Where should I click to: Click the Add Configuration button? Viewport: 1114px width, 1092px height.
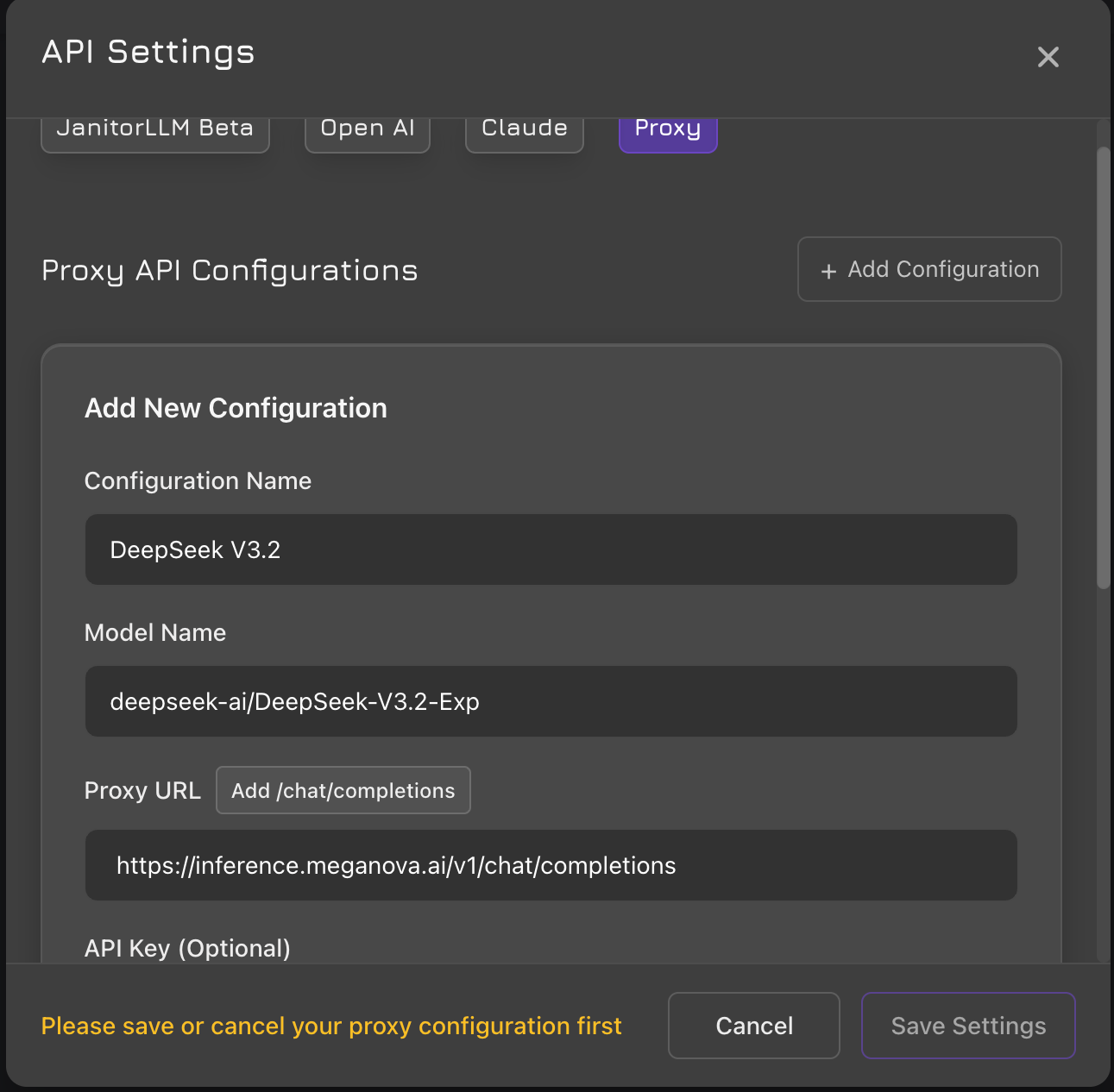929,269
